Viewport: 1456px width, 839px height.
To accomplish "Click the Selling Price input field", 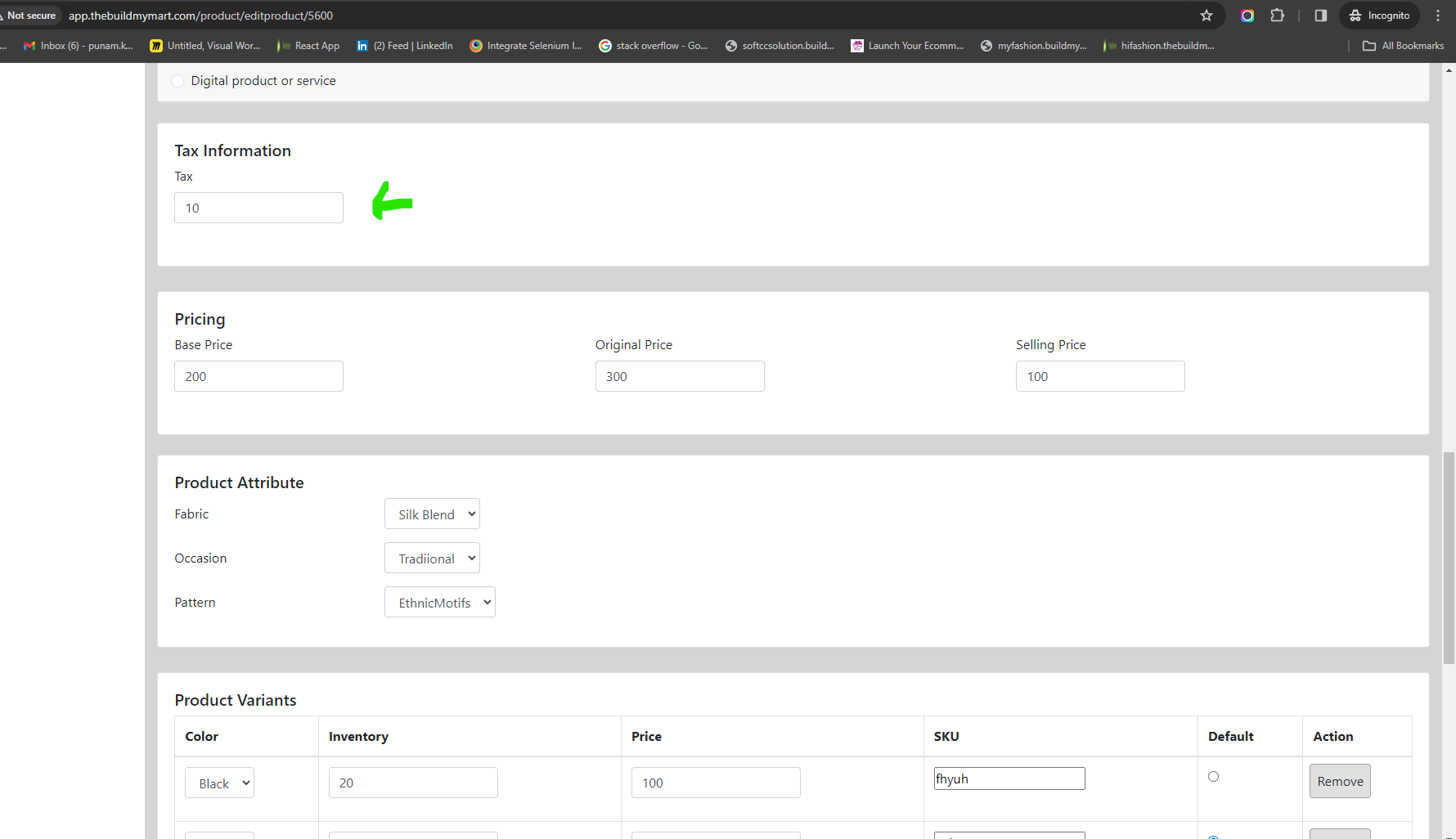I will click(x=1100, y=376).
